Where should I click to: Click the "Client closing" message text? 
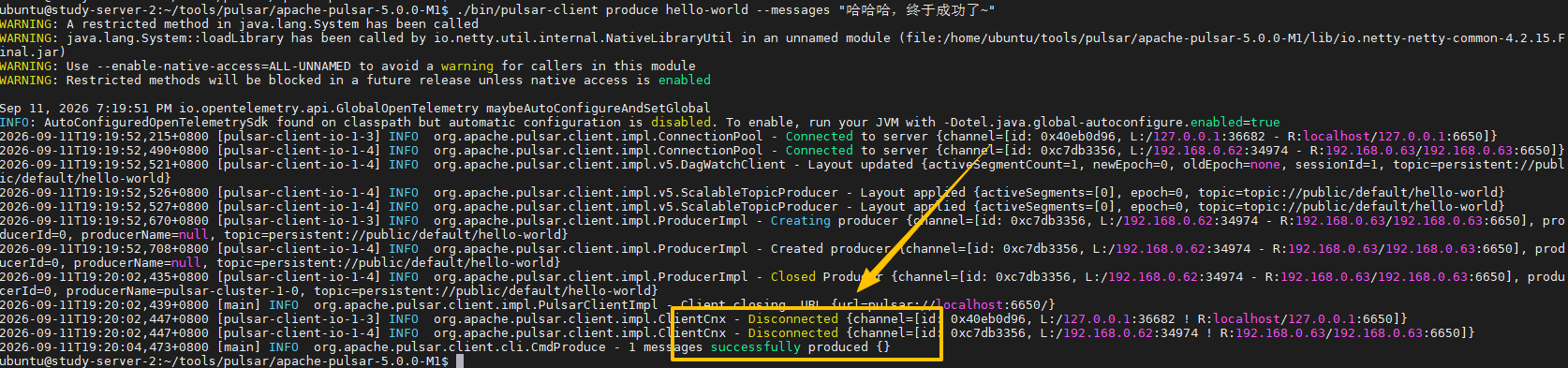coord(732,304)
